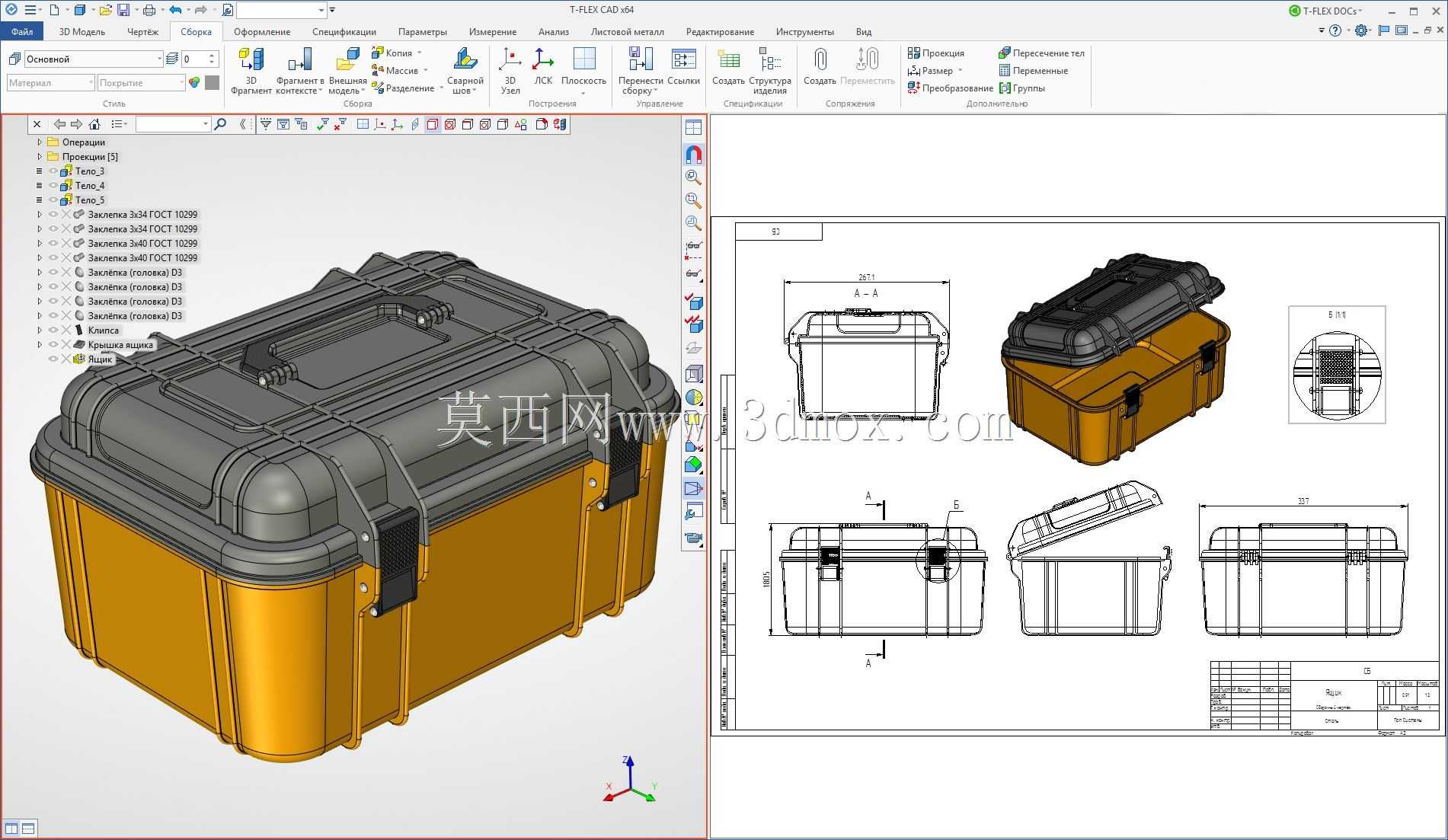Toggle visibility of the Клипса item
1448x840 pixels.
(x=53, y=331)
